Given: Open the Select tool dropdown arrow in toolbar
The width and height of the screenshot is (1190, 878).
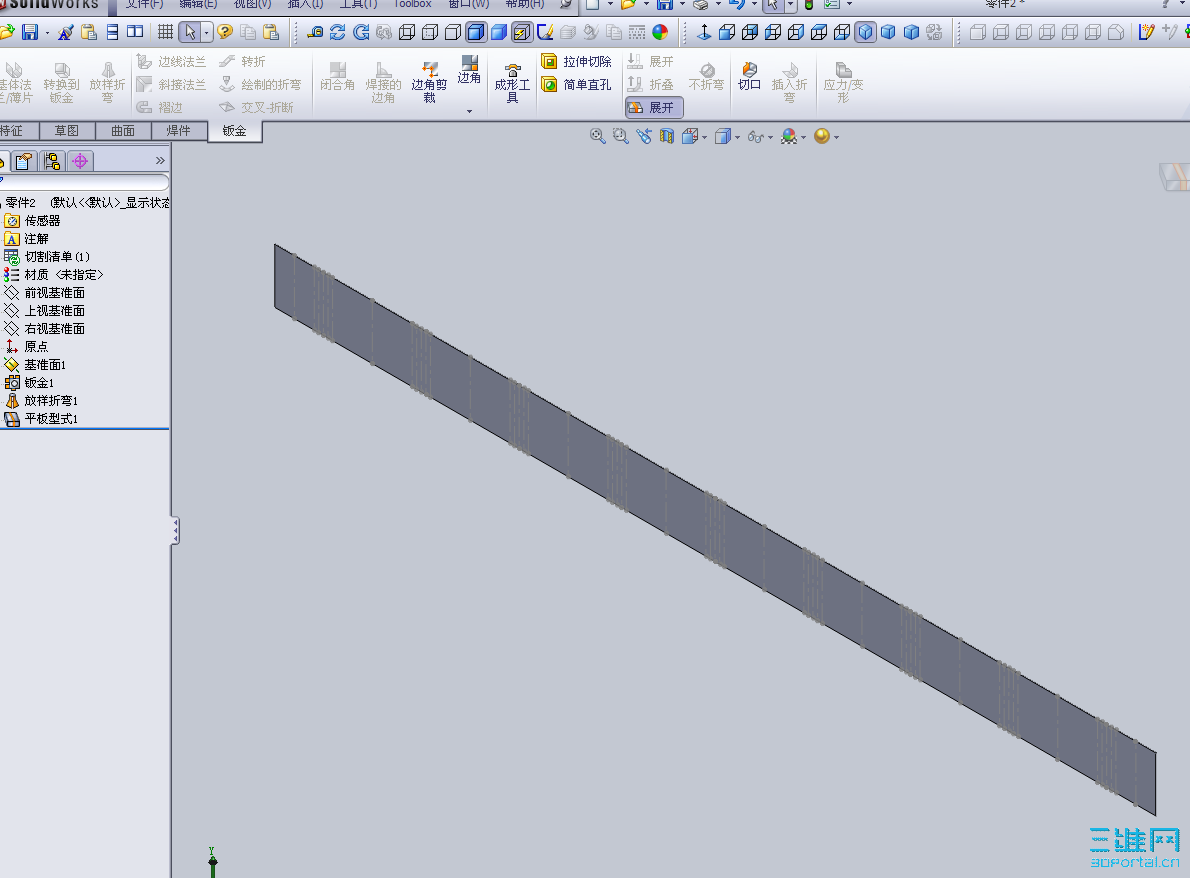Looking at the screenshot, I should [x=206, y=32].
